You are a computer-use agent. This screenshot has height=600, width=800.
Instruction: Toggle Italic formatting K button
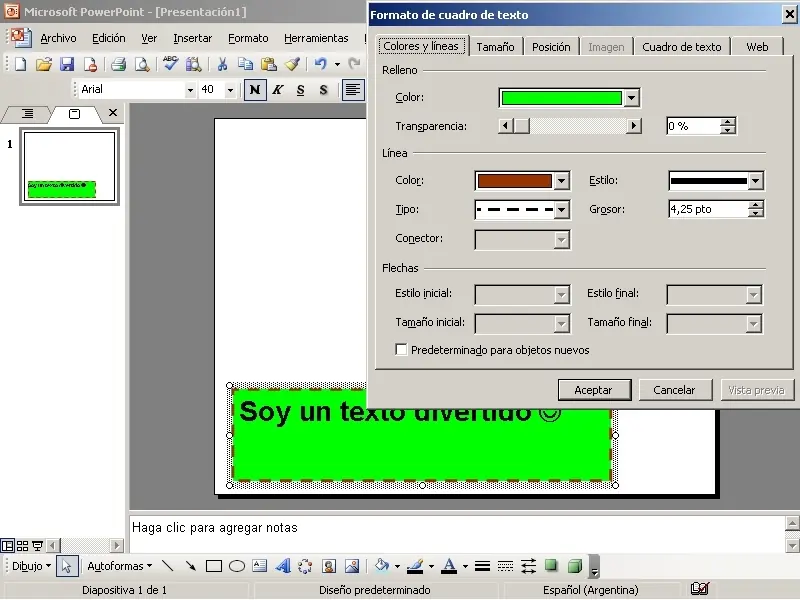[x=278, y=90]
